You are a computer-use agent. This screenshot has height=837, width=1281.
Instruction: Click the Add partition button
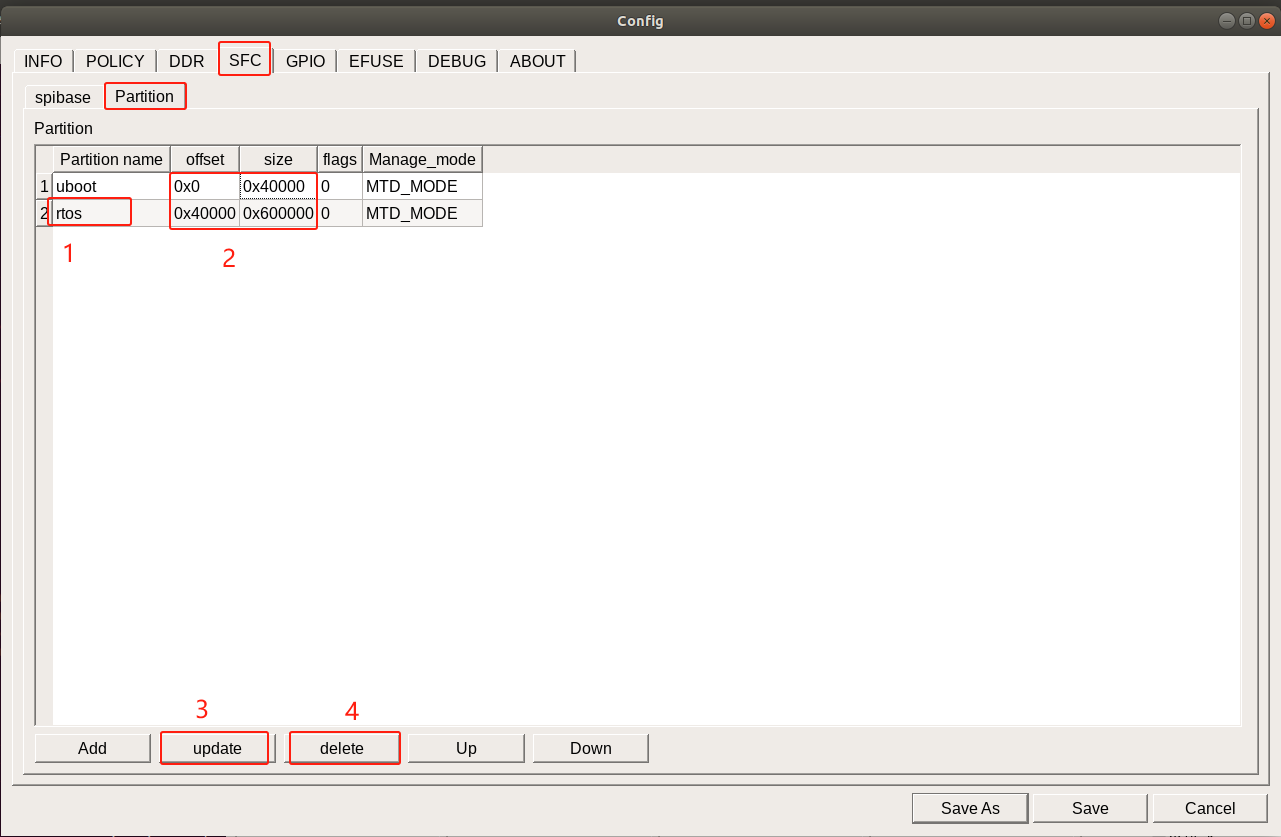(92, 748)
